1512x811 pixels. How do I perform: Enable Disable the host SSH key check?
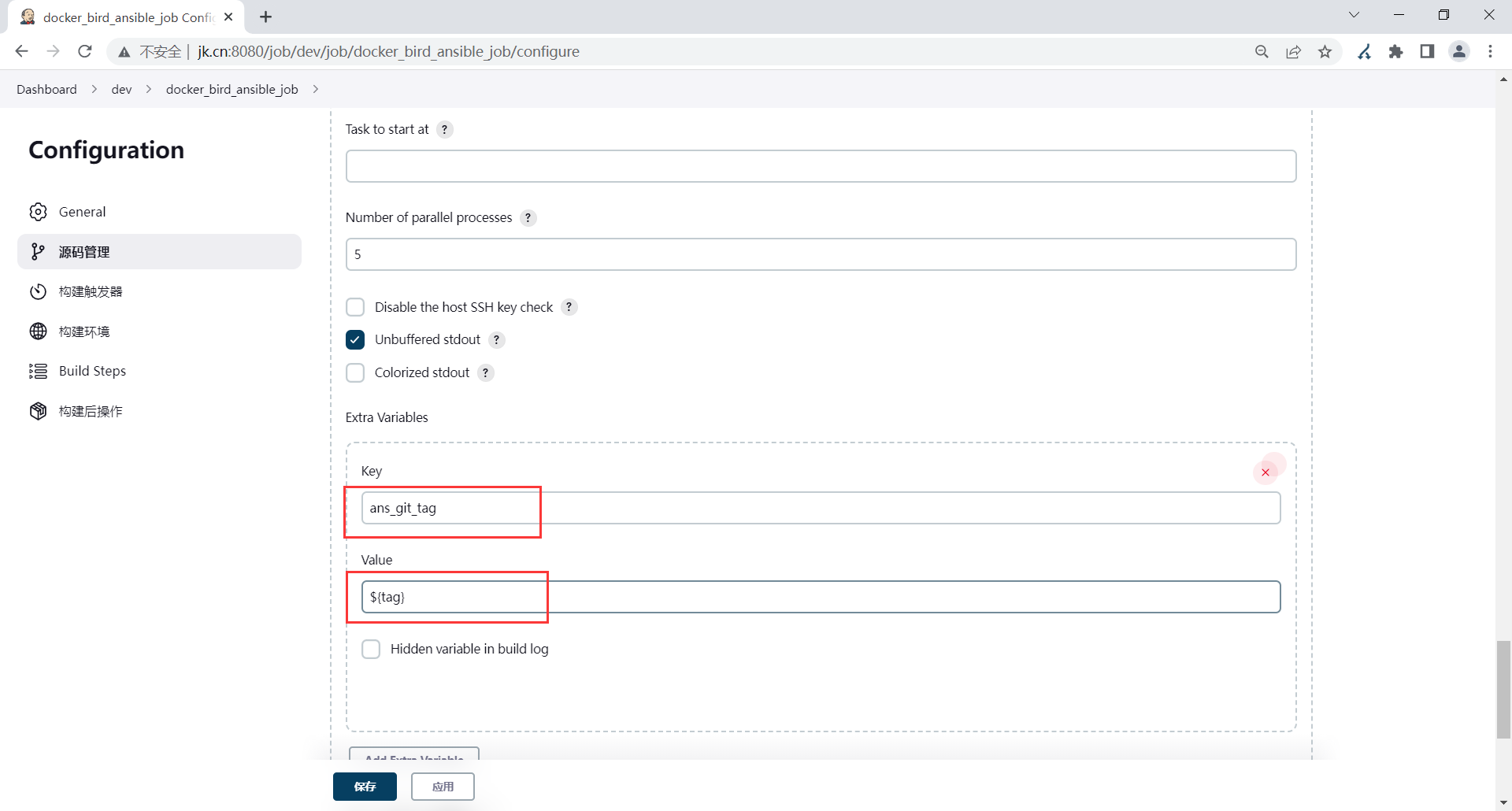point(355,307)
